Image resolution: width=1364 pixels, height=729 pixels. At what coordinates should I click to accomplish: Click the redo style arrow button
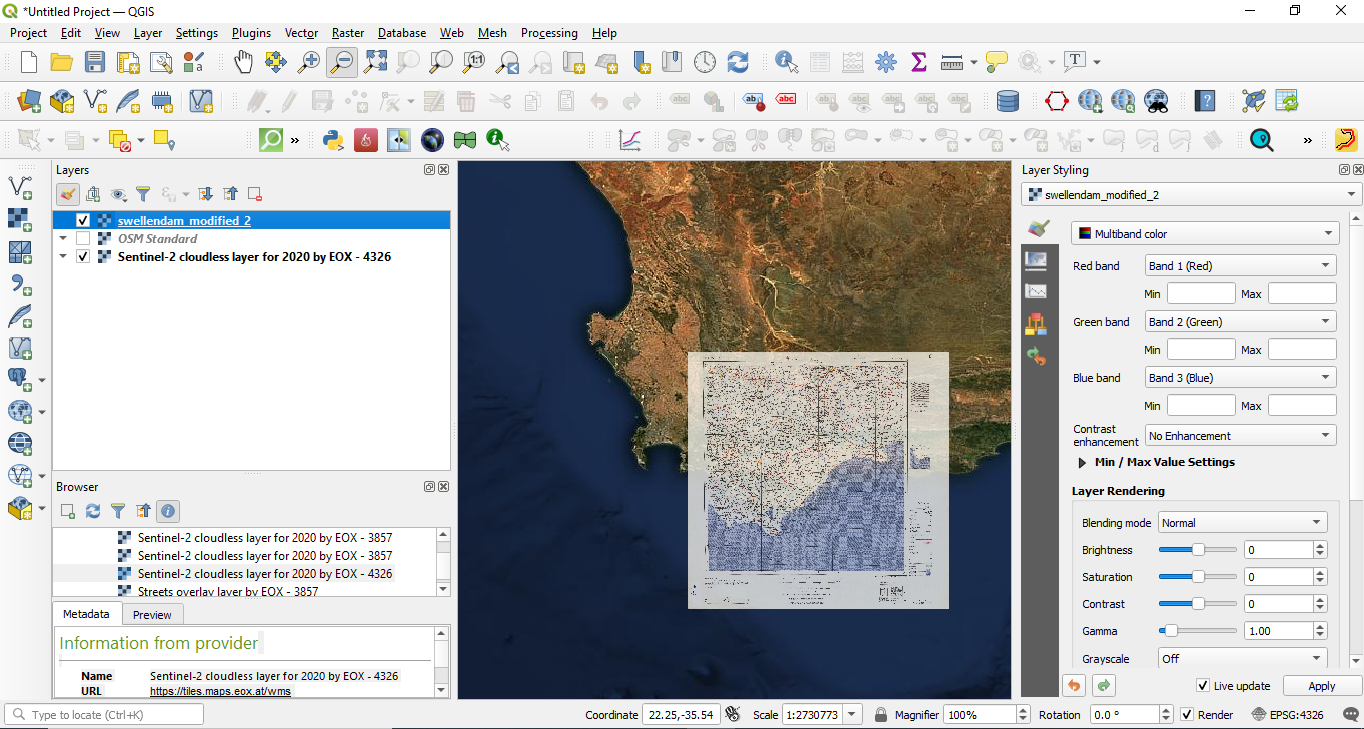click(x=1104, y=685)
